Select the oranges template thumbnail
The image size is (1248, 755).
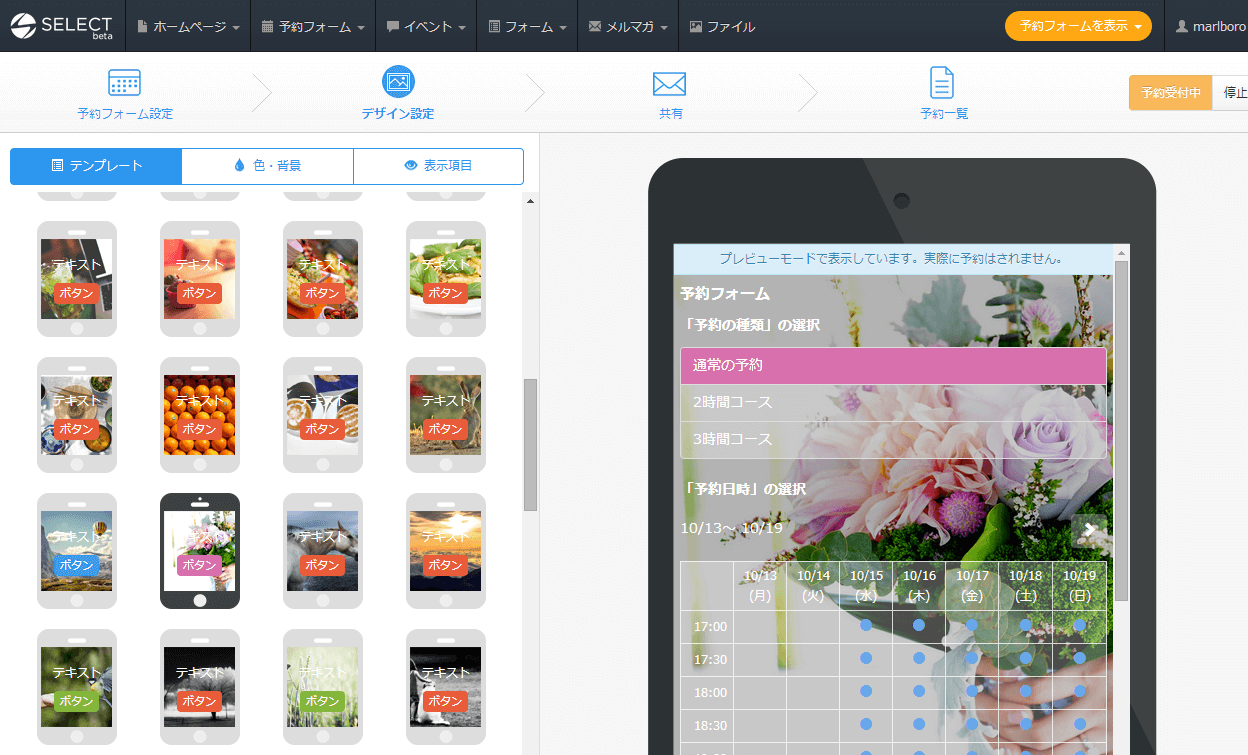tap(200, 415)
